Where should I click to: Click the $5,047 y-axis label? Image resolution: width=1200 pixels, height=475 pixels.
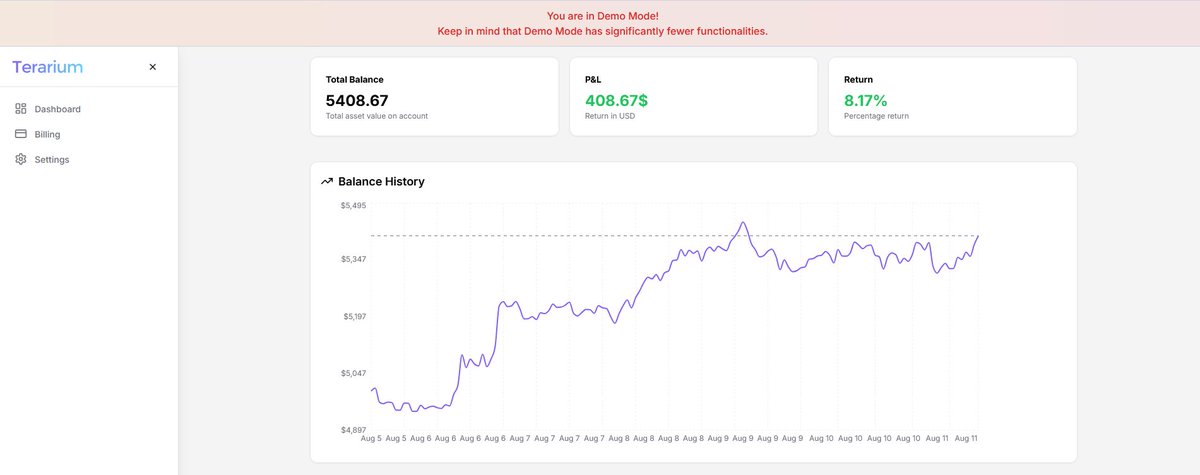tap(353, 373)
